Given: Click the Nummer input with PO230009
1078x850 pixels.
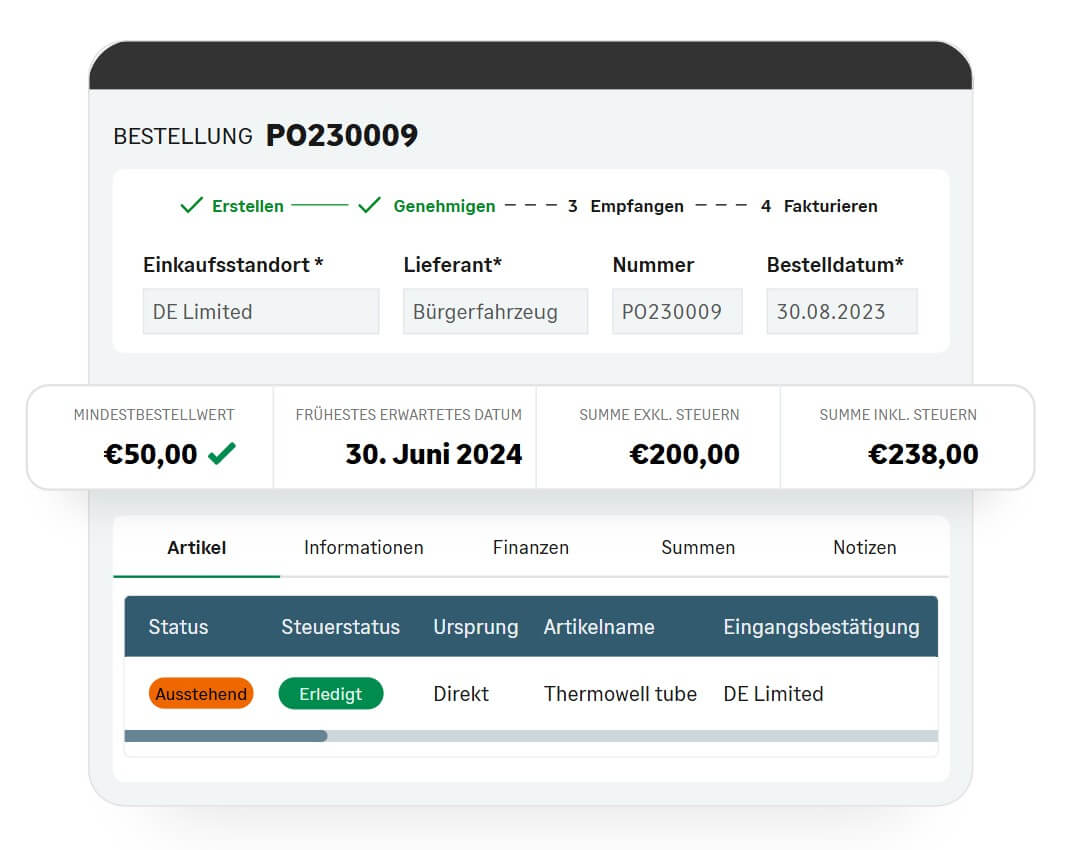Looking at the screenshot, I should [x=677, y=312].
